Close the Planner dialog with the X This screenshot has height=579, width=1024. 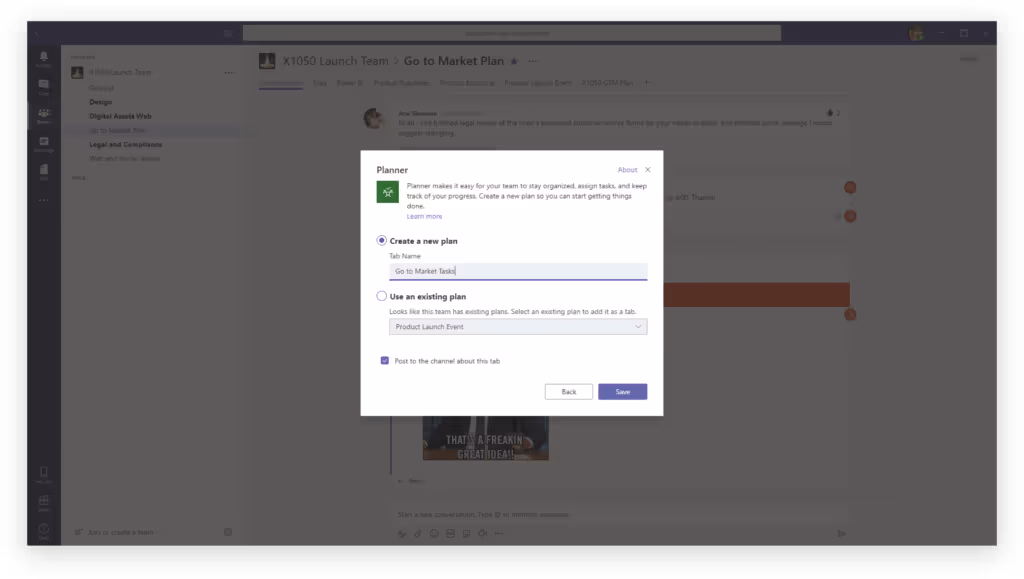648,170
